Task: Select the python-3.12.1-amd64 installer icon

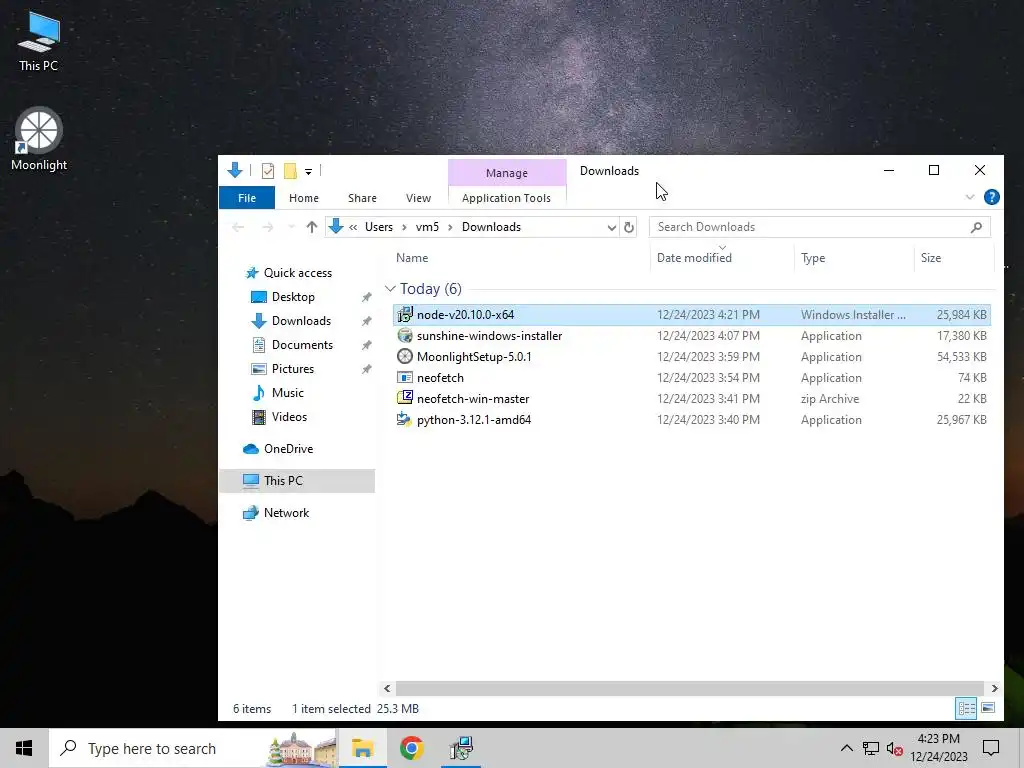Action: click(405, 419)
